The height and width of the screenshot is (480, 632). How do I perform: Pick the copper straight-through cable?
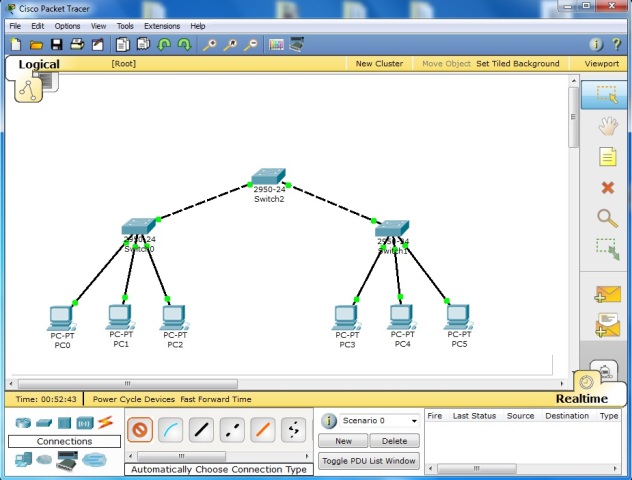click(201, 430)
